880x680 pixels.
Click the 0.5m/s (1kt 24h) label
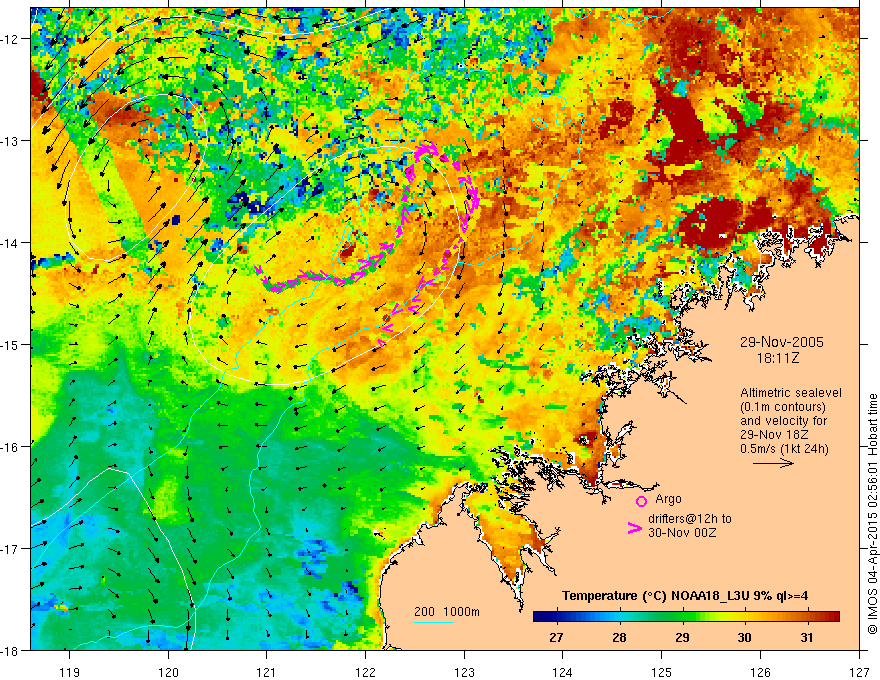[784, 449]
